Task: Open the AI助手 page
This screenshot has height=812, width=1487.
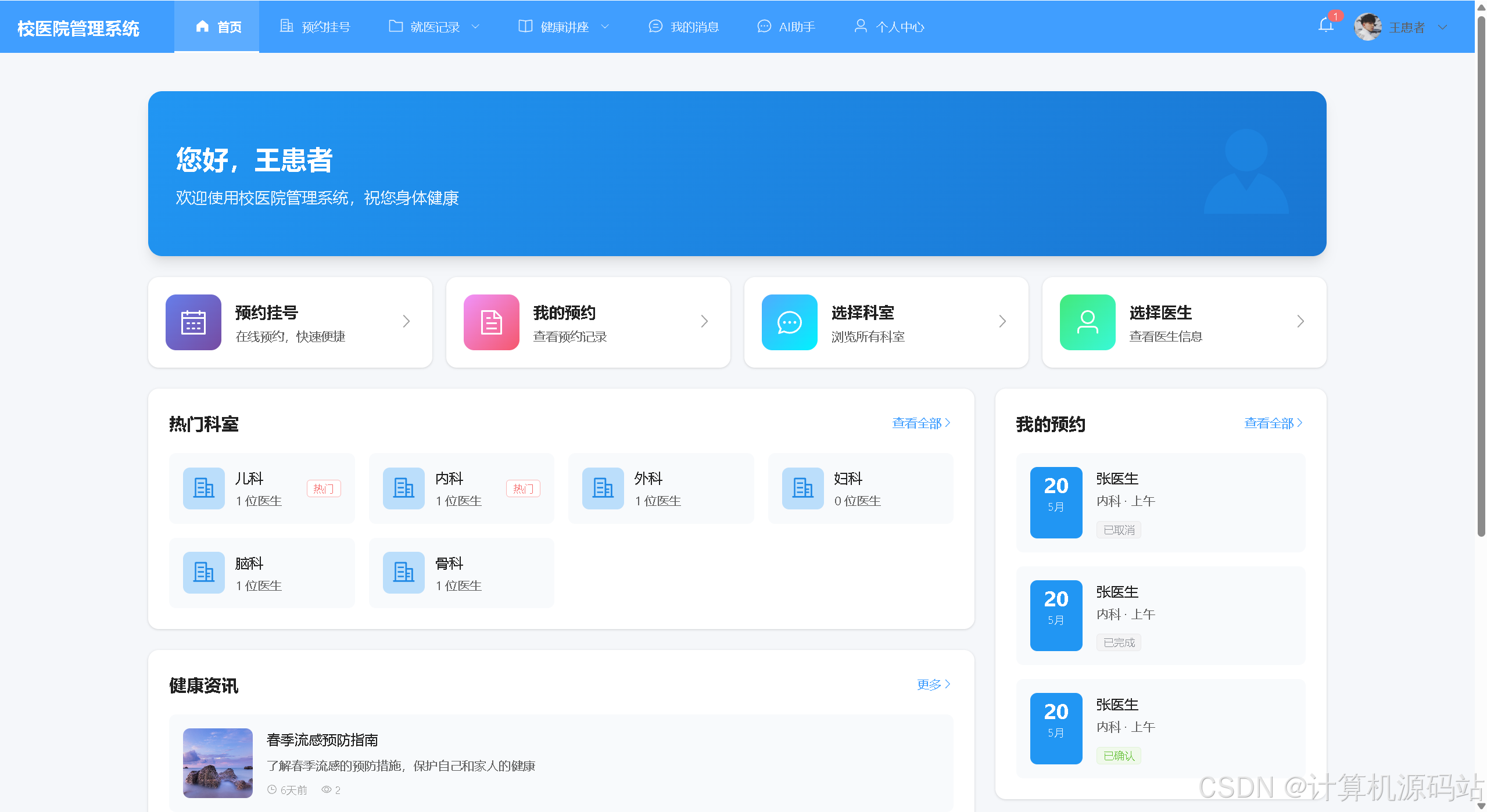Action: (786, 27)
